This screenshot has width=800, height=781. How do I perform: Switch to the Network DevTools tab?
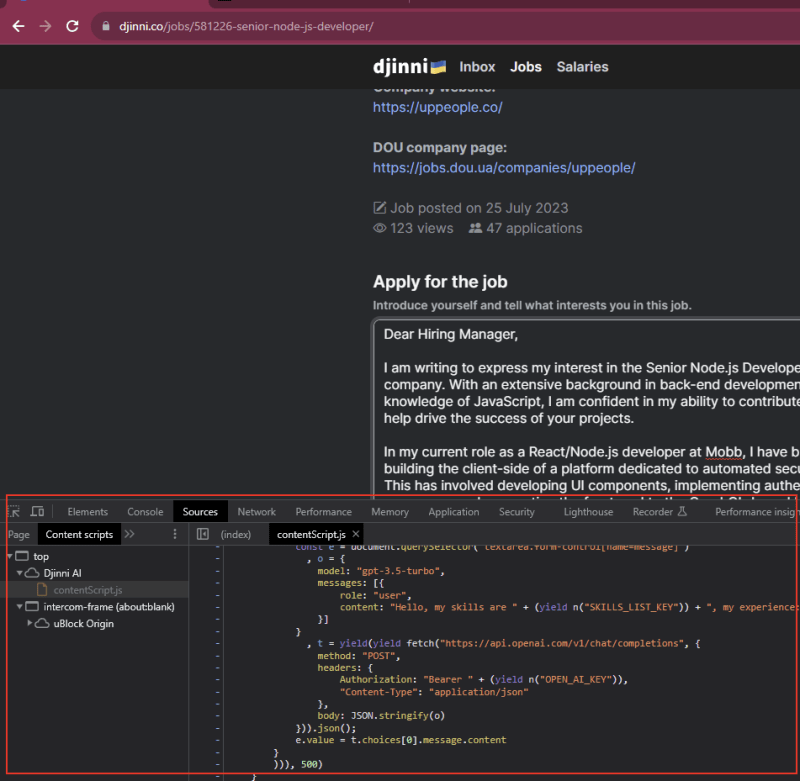point(256,512)
